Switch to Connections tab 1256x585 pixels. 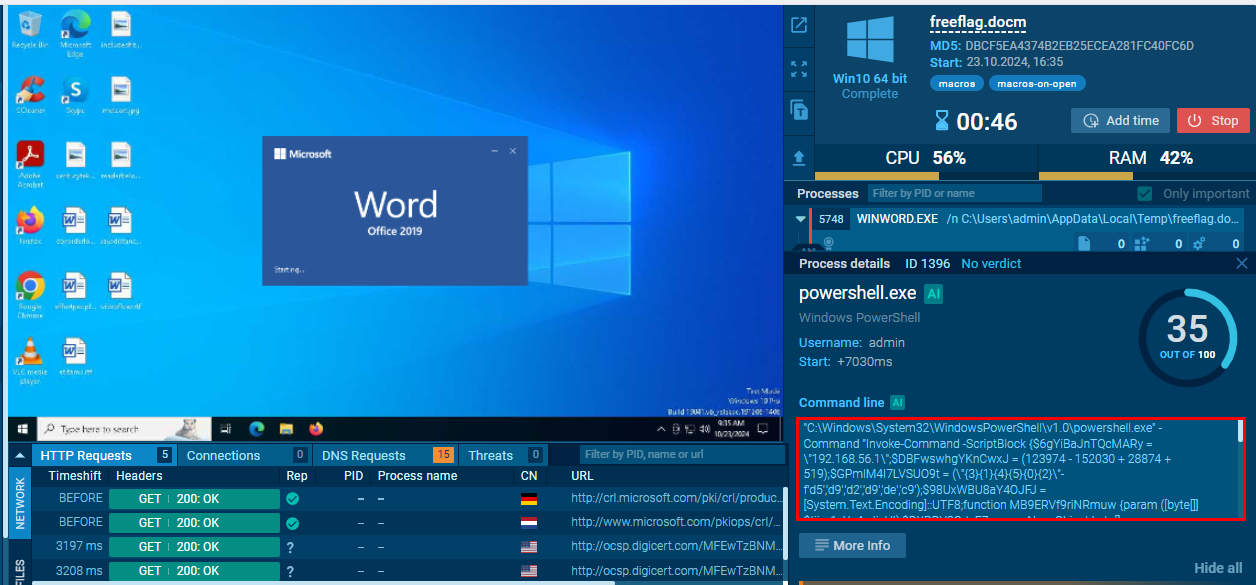point(246,455)
